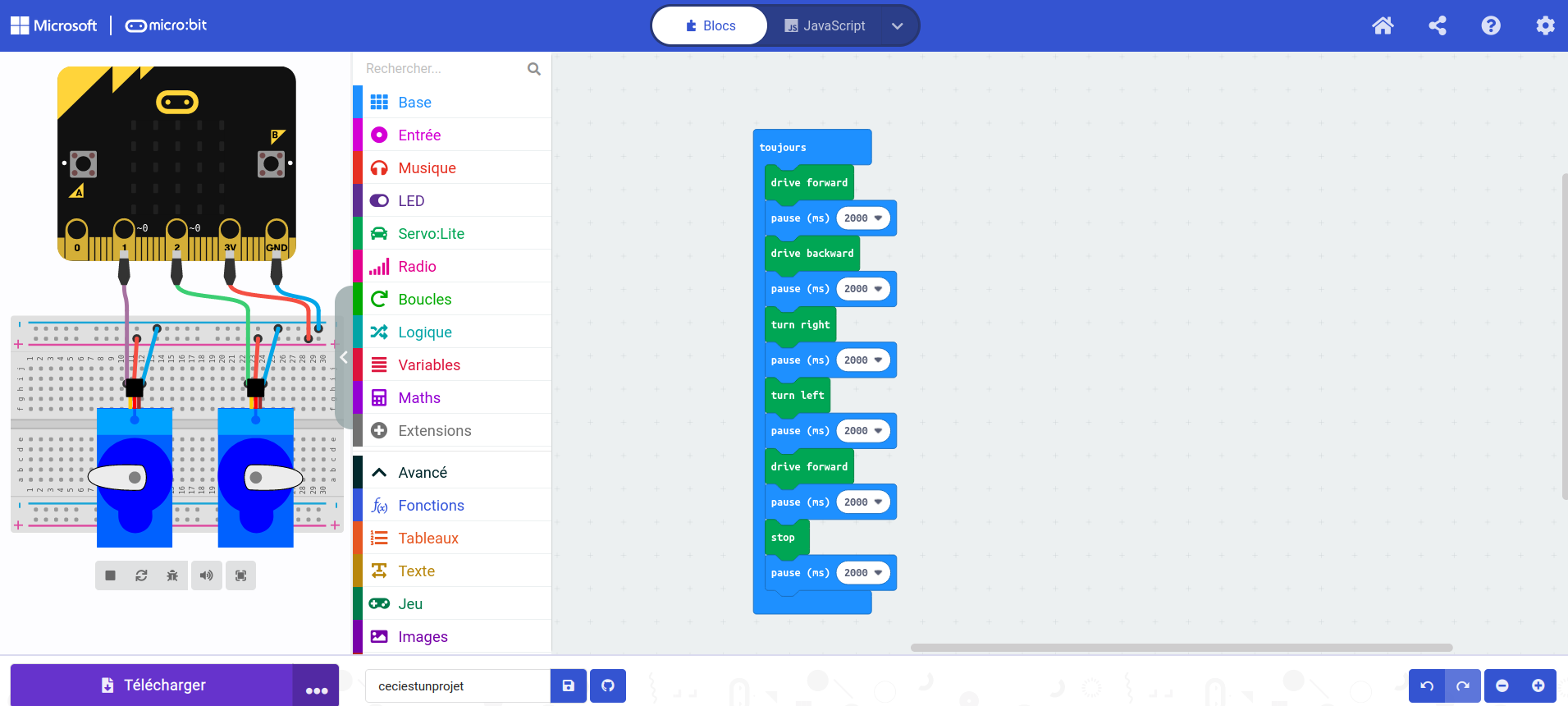Stop the simulator

coord(110,575)
